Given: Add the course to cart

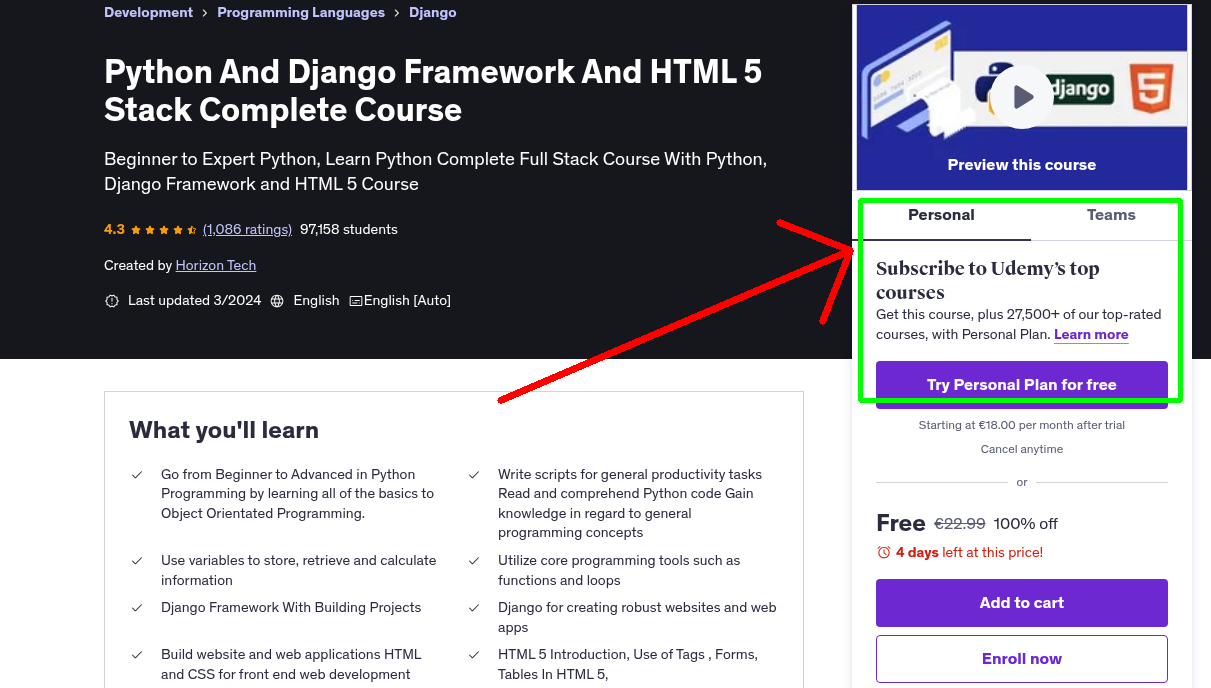Looking at the screenshot, I should pyautogui.click(x=1022, y=603).
